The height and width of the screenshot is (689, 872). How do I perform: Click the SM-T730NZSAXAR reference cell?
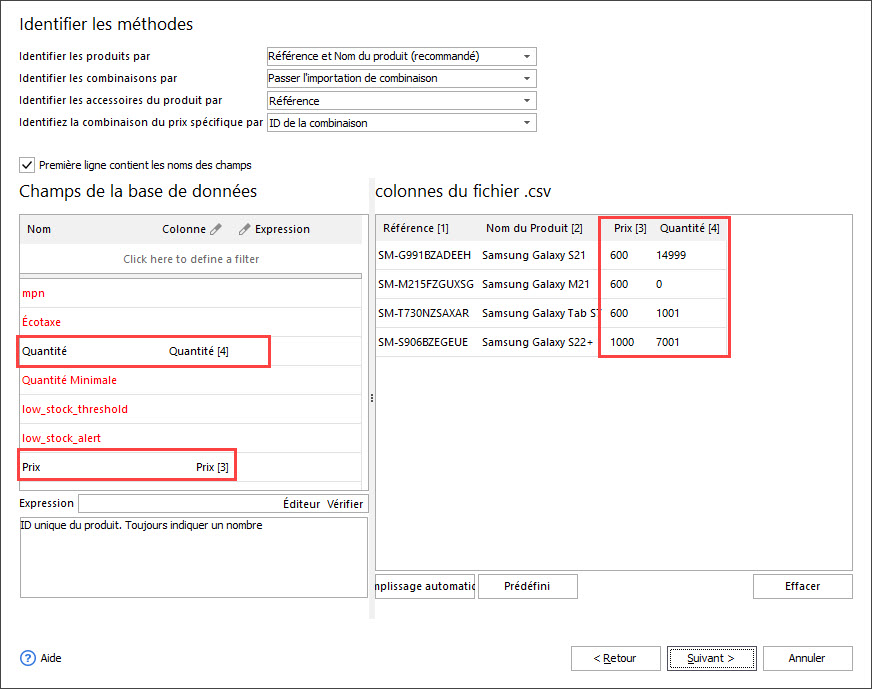(424, 313)
